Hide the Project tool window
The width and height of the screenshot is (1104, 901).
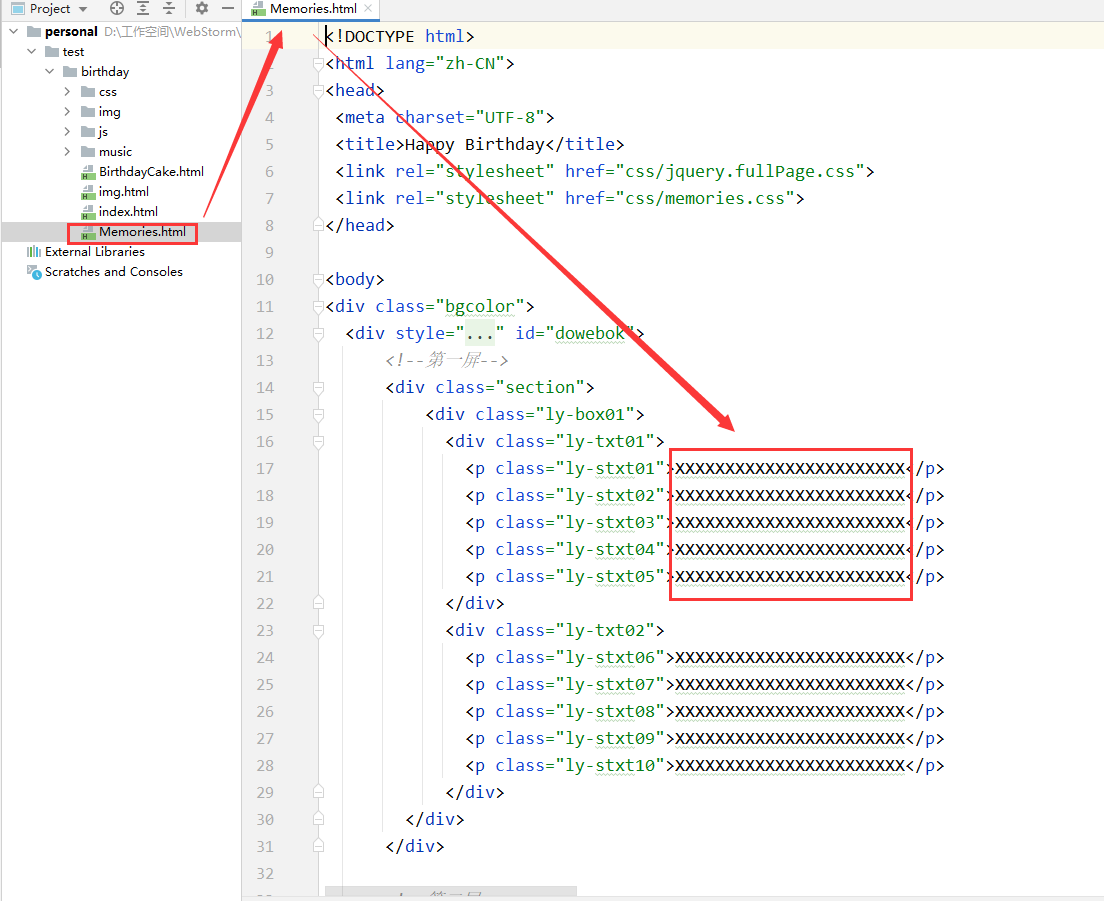point(227,8)
